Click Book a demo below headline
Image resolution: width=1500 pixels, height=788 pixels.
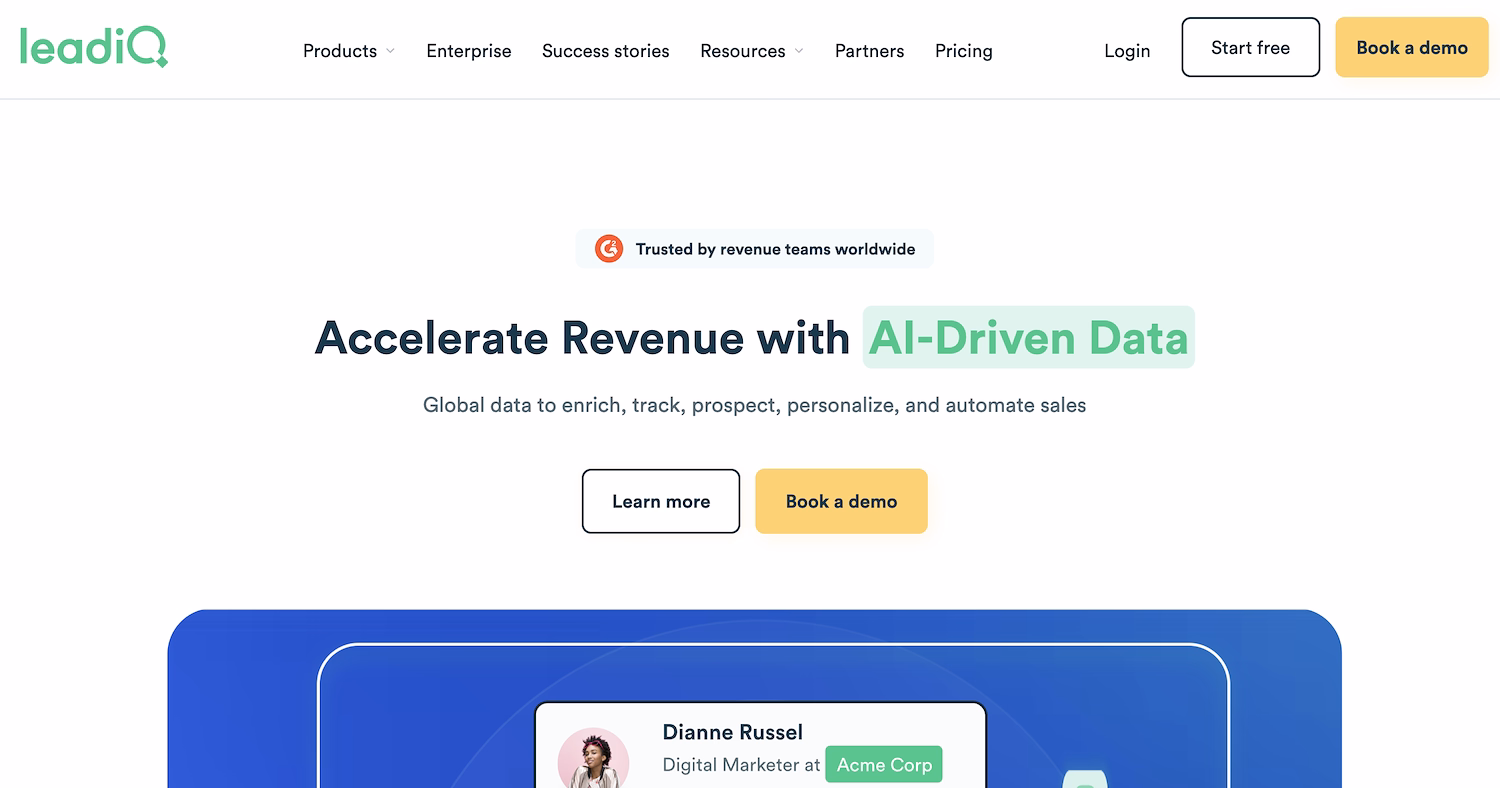pos(842,501)
